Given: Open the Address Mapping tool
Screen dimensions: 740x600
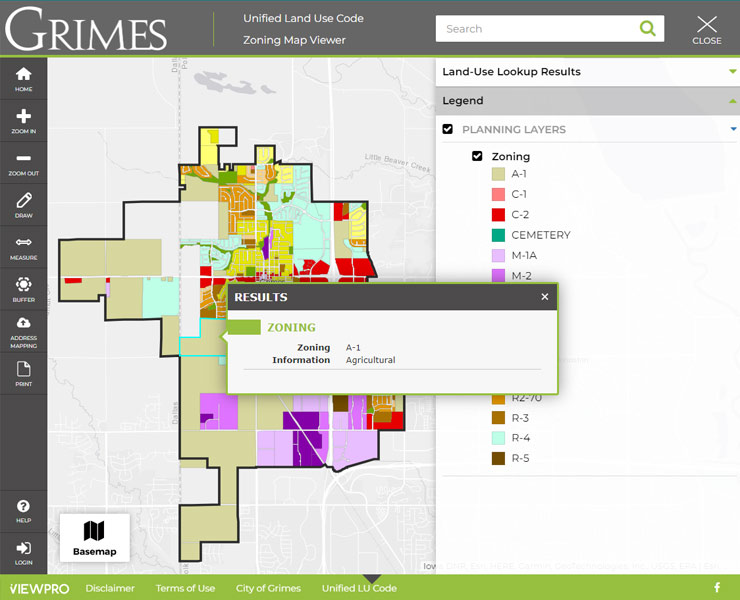Looking at the screenshot, I should coord(24,332).
